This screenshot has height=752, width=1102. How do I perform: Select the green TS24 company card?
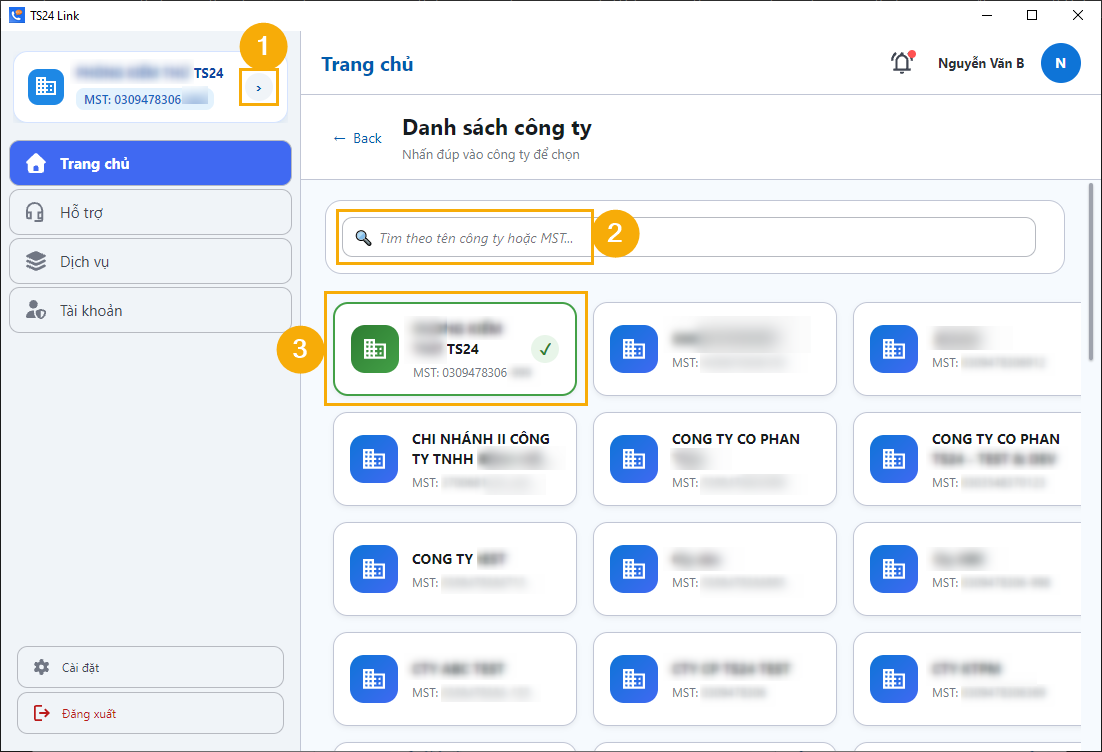pyautogui.click(x=455, y=349)
